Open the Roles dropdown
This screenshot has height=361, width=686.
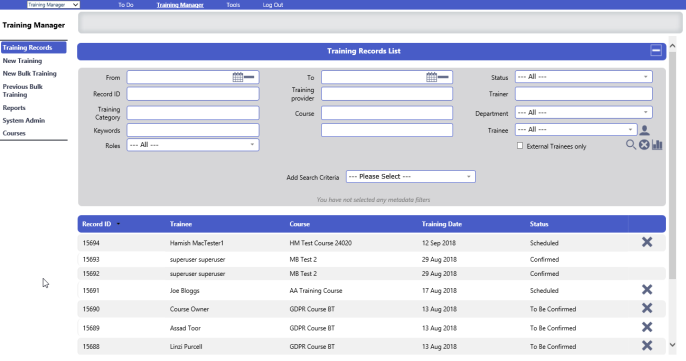click(193, 145)
